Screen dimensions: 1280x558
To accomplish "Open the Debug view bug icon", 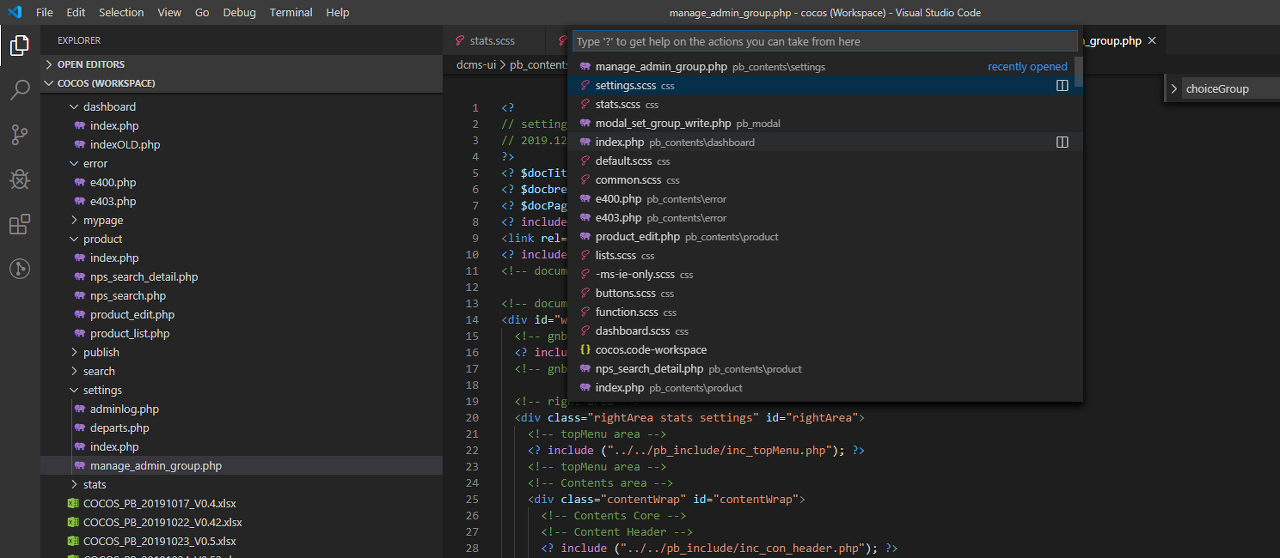I will tap(19, 179).
